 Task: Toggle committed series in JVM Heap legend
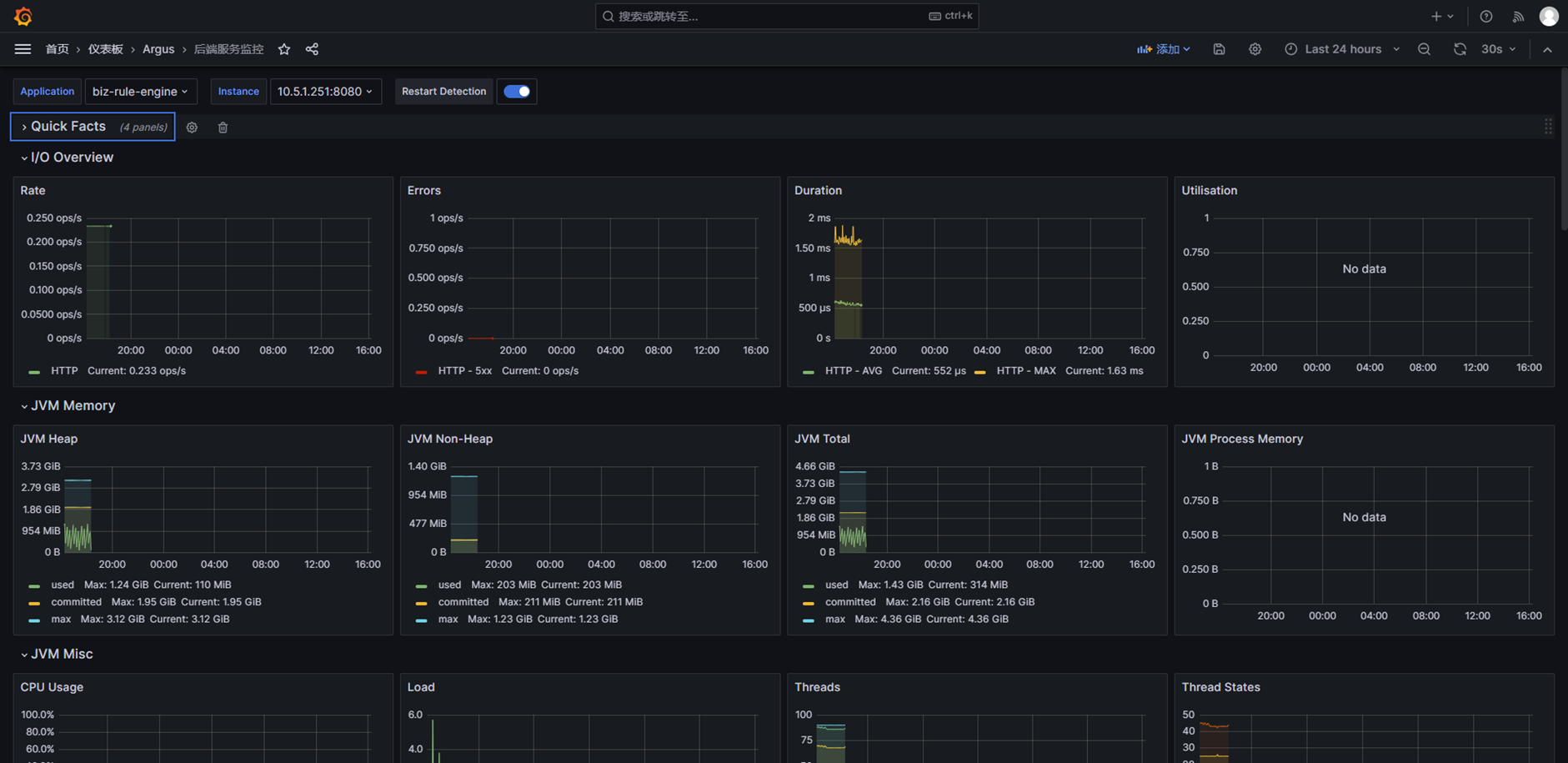[x=76, y=602]
